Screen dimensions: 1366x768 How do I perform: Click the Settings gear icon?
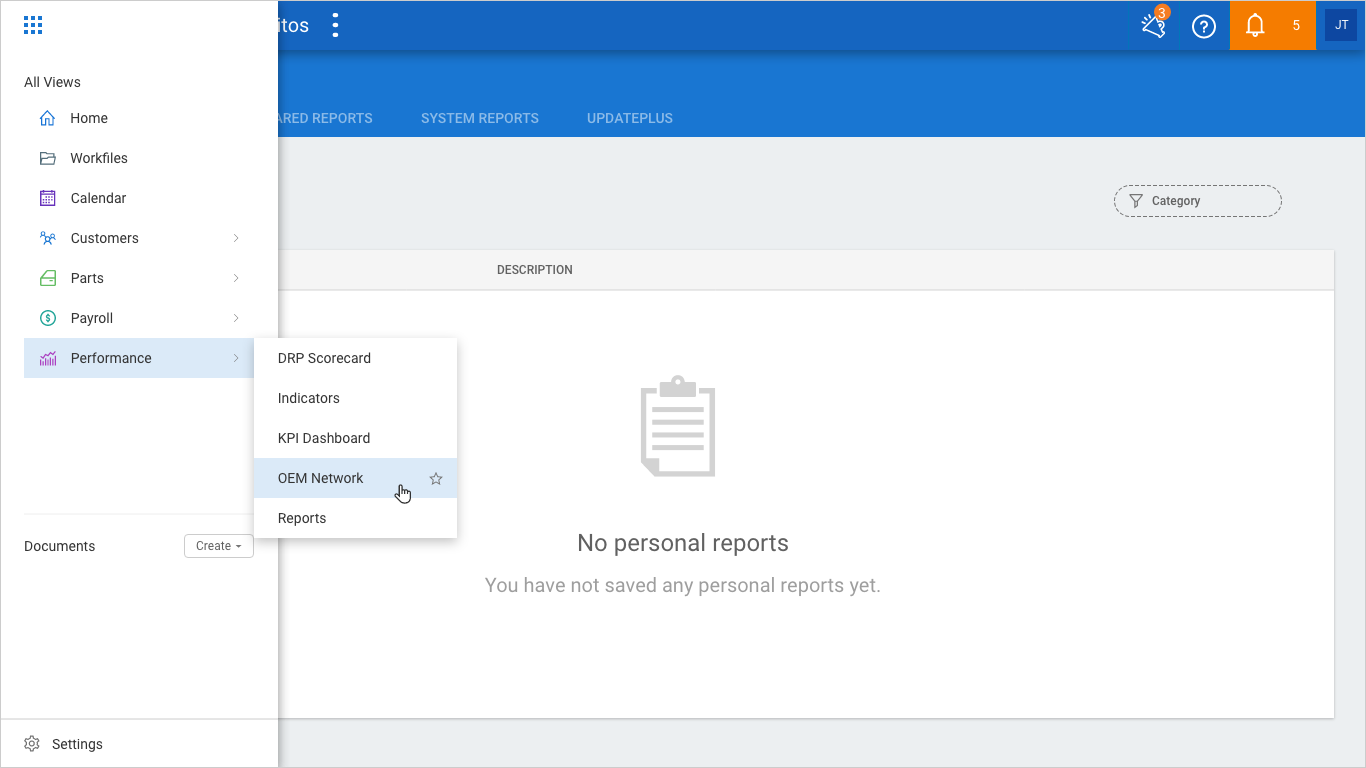coord(32,744)
